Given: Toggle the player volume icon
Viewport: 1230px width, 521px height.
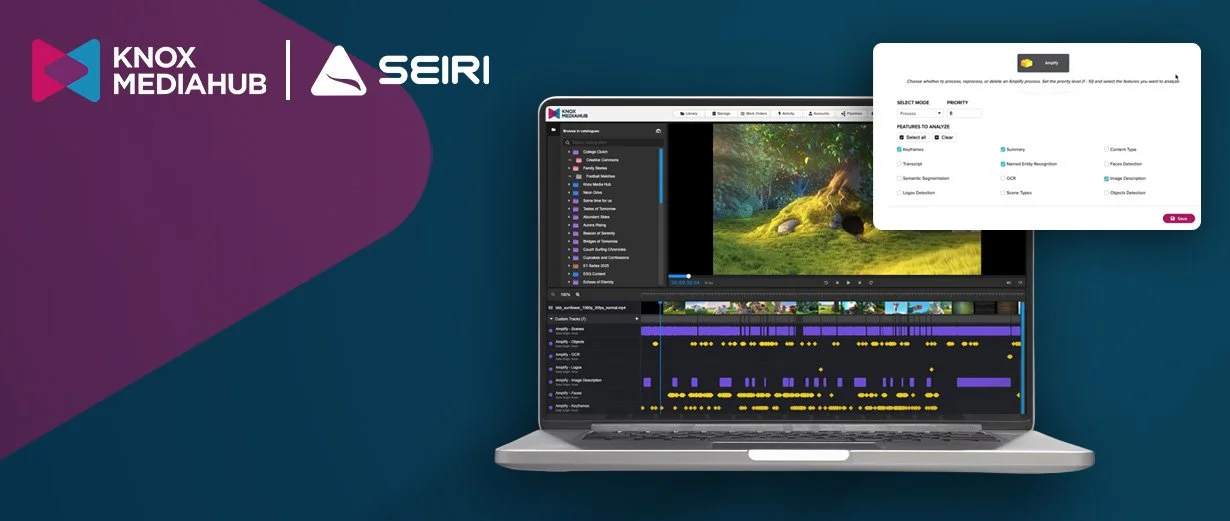Looking at the screenshot, I should 1008,283.
